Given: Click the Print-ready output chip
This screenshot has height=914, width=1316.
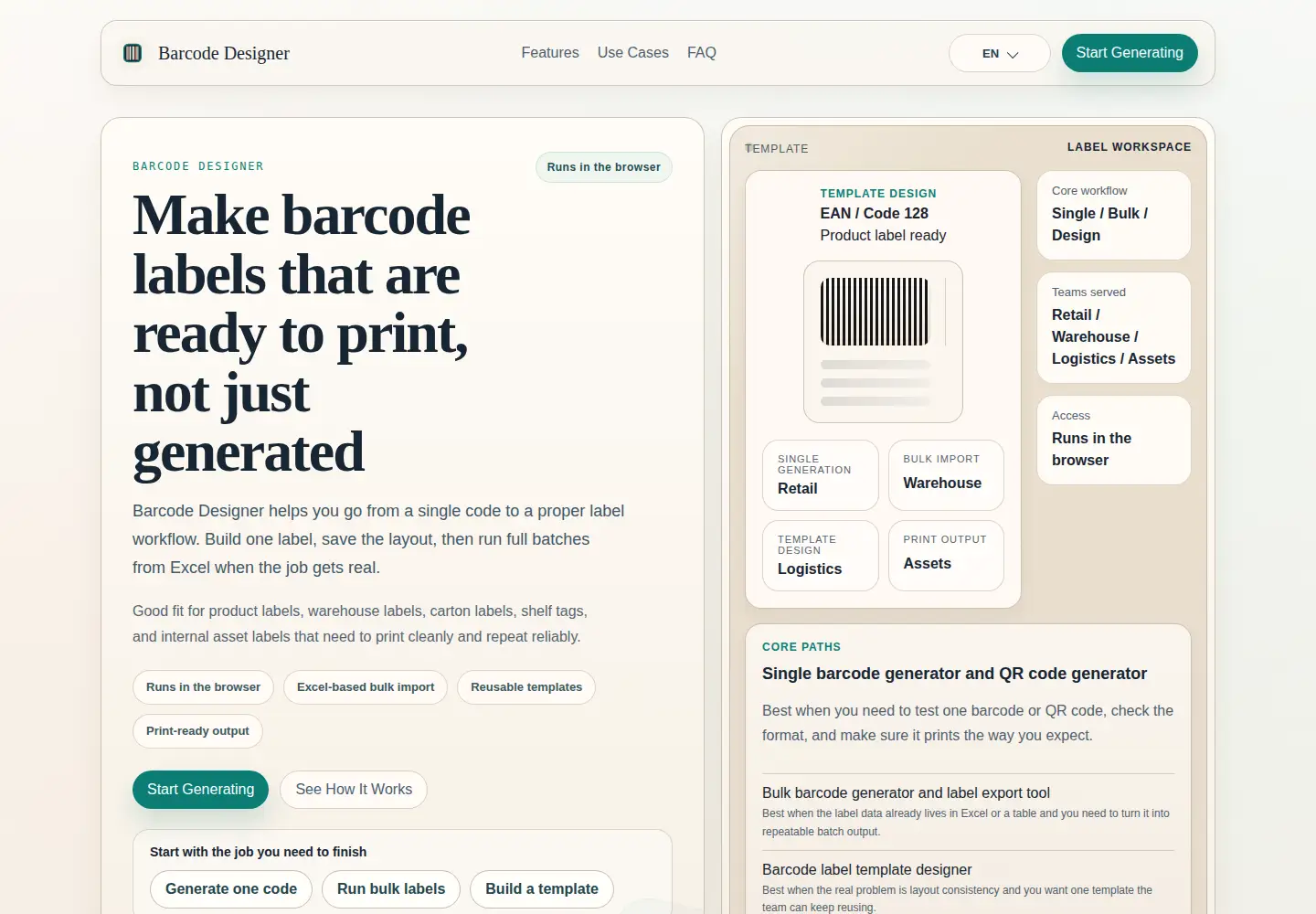Looking at the screenshot, I should coord(197,731).
